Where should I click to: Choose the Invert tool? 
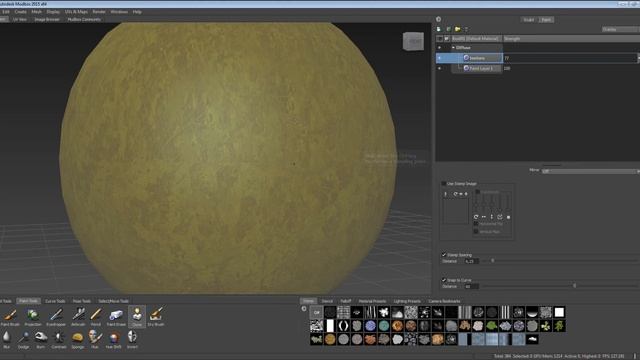(x=132, y=340)
